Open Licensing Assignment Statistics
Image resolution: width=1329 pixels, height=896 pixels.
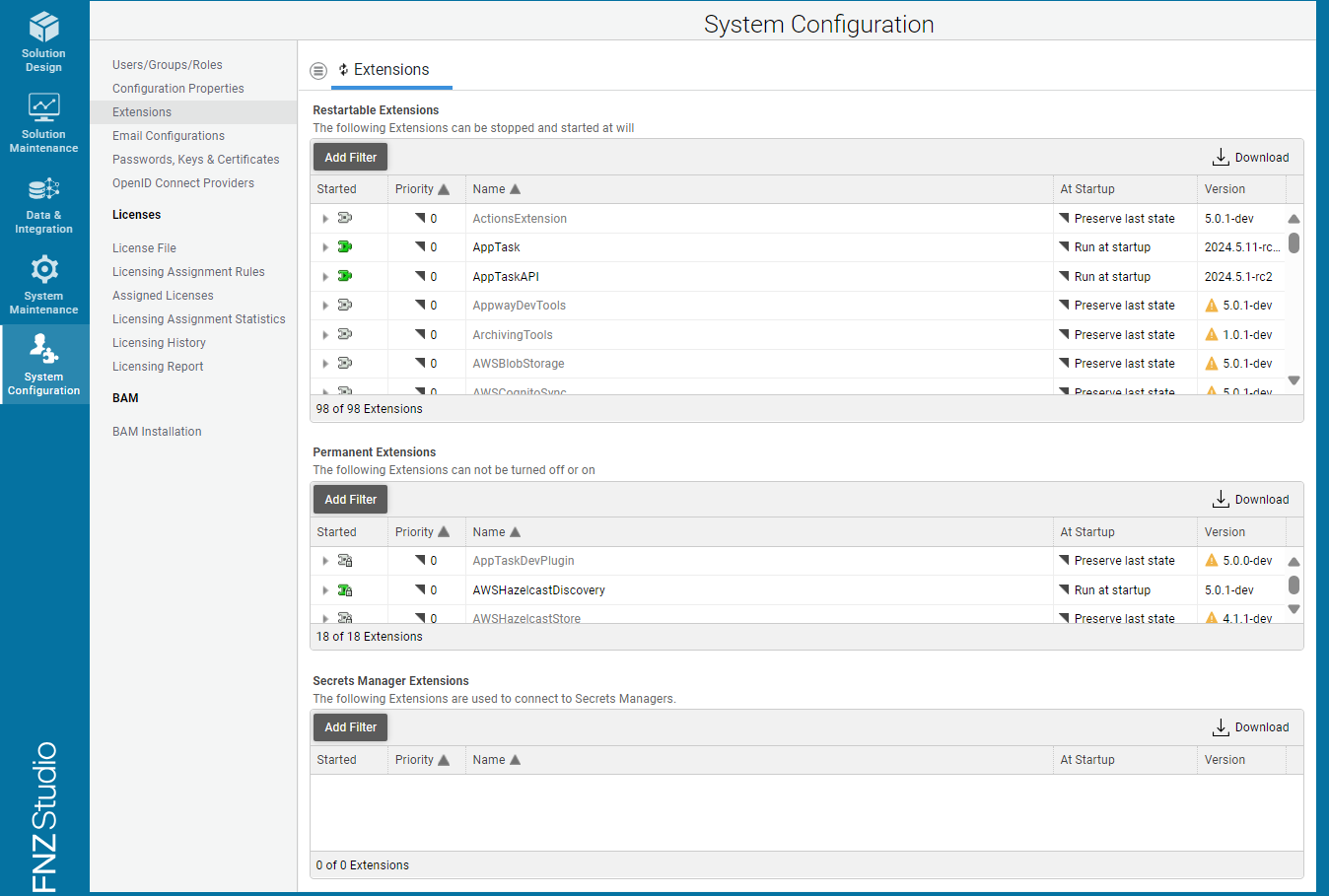coord(199,319)
